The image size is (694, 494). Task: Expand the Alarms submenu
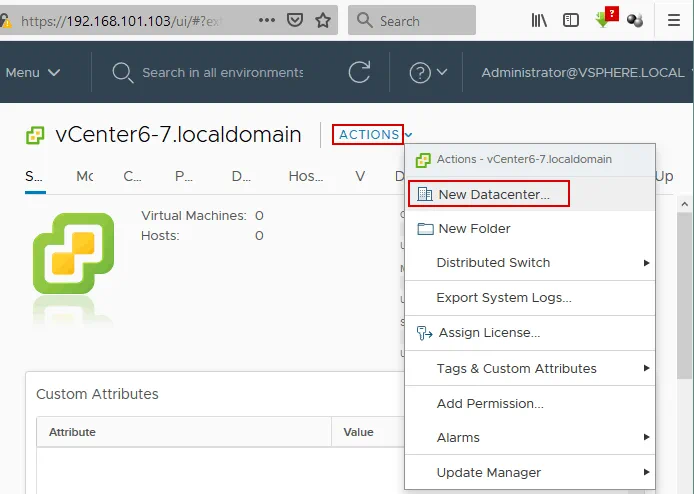pyautogui.click(x=530, y=437)
